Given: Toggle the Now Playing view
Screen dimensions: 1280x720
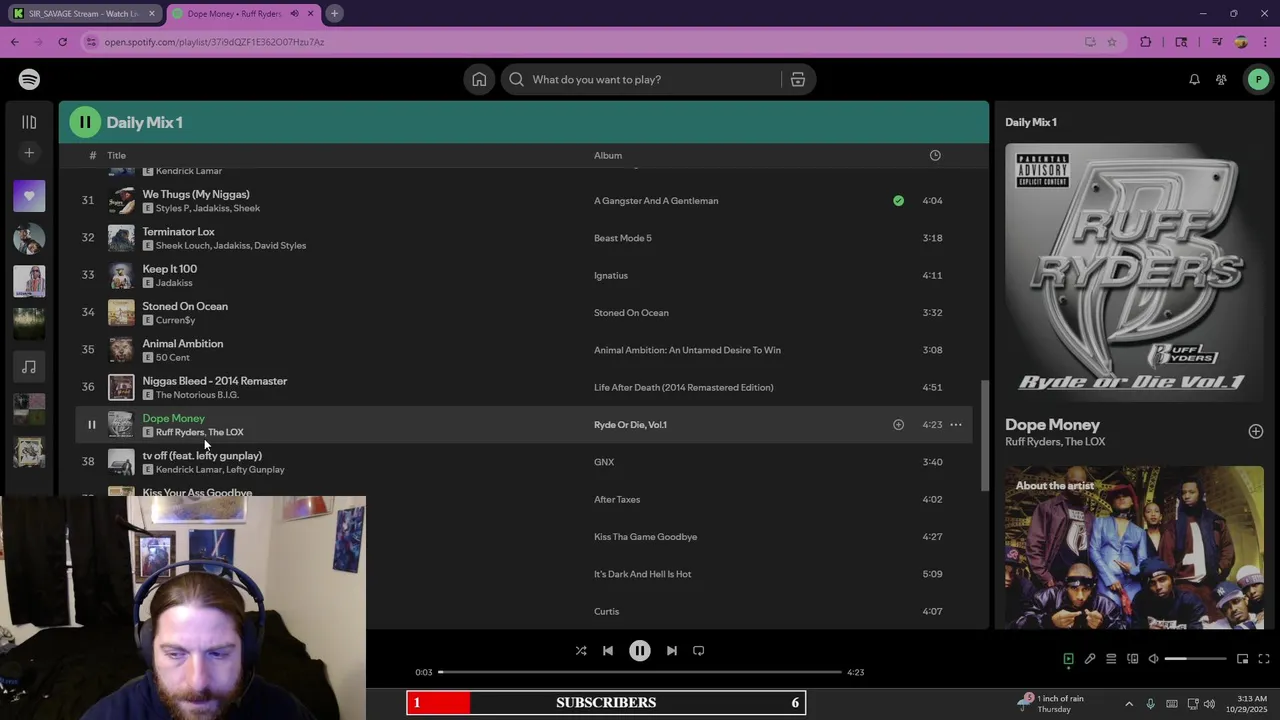Looking at the screenshot, I should click(1068, 659).
